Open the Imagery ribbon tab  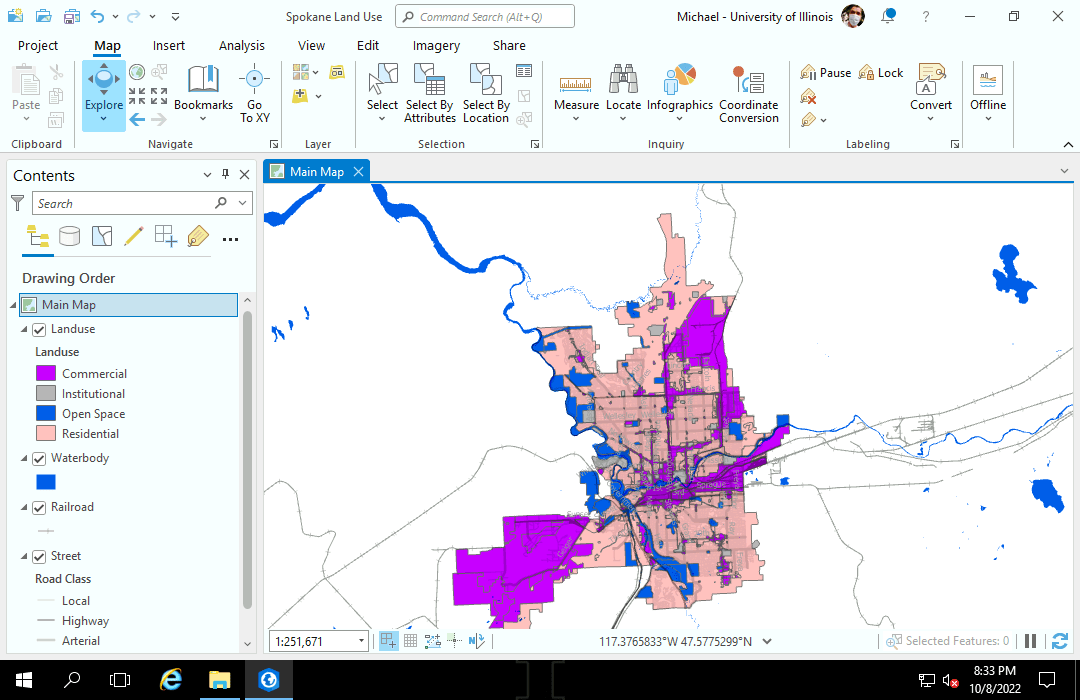[436, 45]
